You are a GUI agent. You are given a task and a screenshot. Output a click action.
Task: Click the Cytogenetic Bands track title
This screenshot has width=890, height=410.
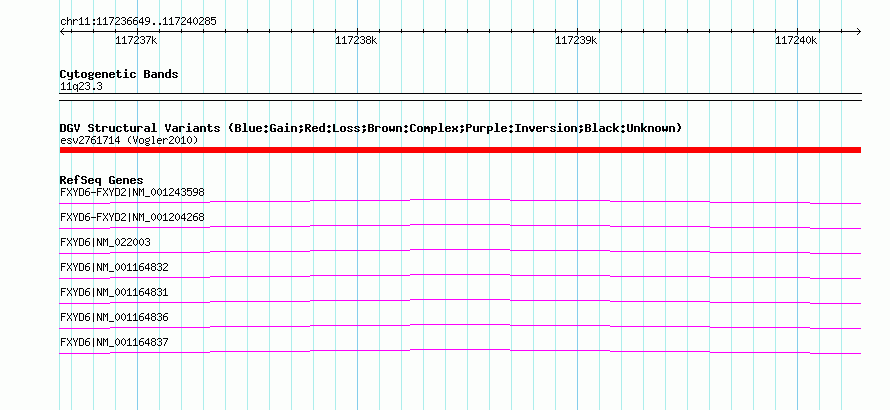pyautogui.click(x=119, y=74)
